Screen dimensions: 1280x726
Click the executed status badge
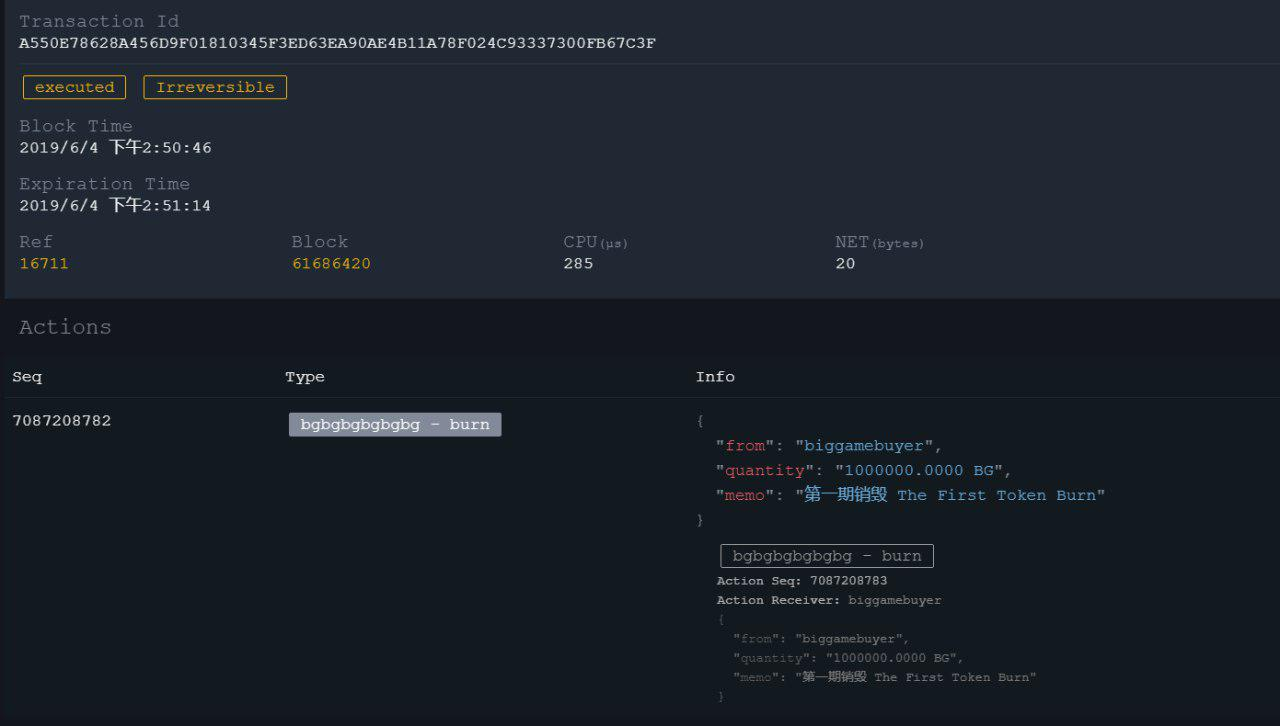pyautogui.click(x=75, y=87)
